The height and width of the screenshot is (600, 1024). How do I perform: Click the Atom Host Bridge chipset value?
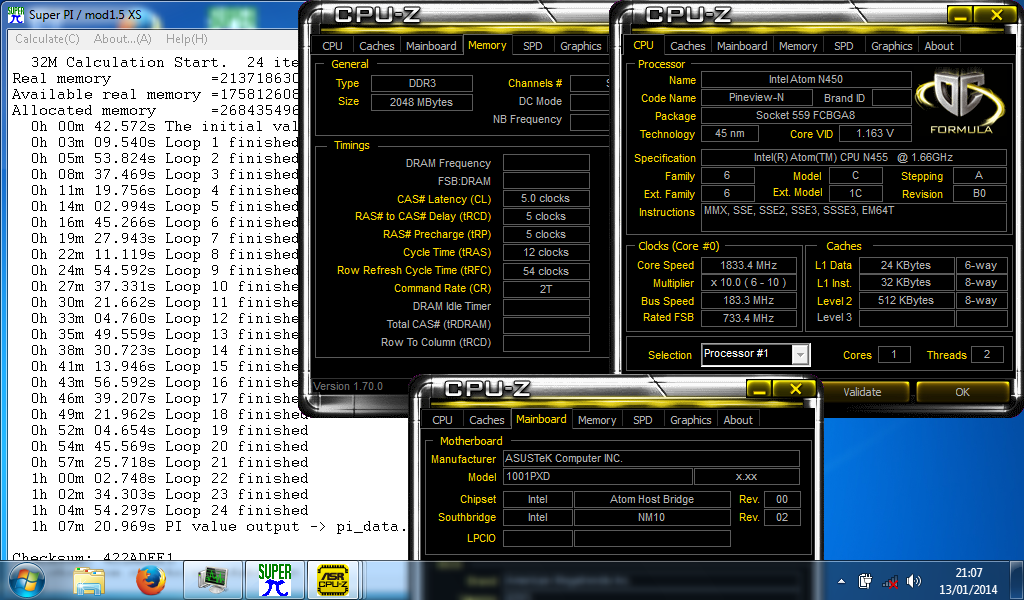click(652, 499)
